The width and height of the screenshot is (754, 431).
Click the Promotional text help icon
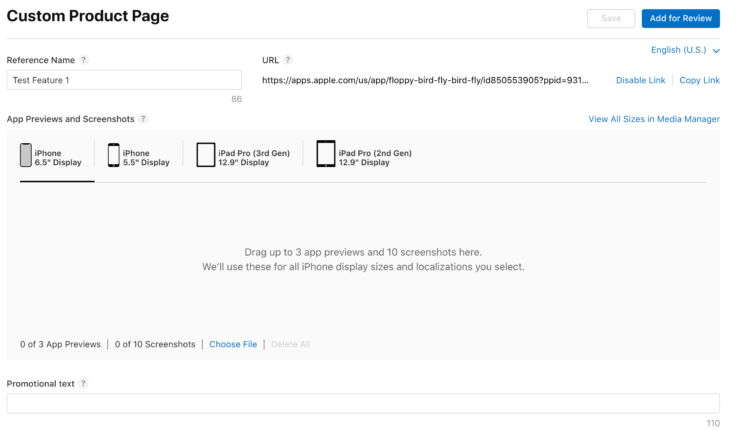[83, 383]
